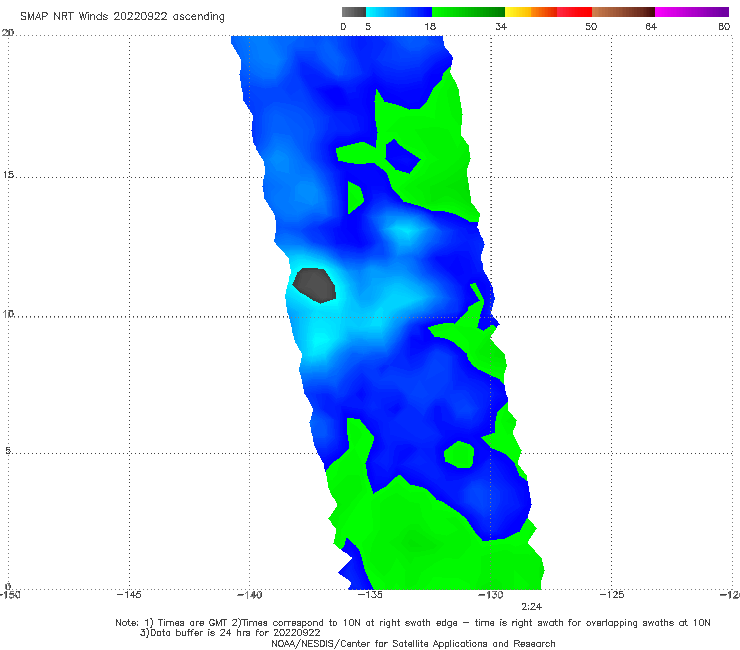Click the swath time label '2:24'

coord(531,607)
